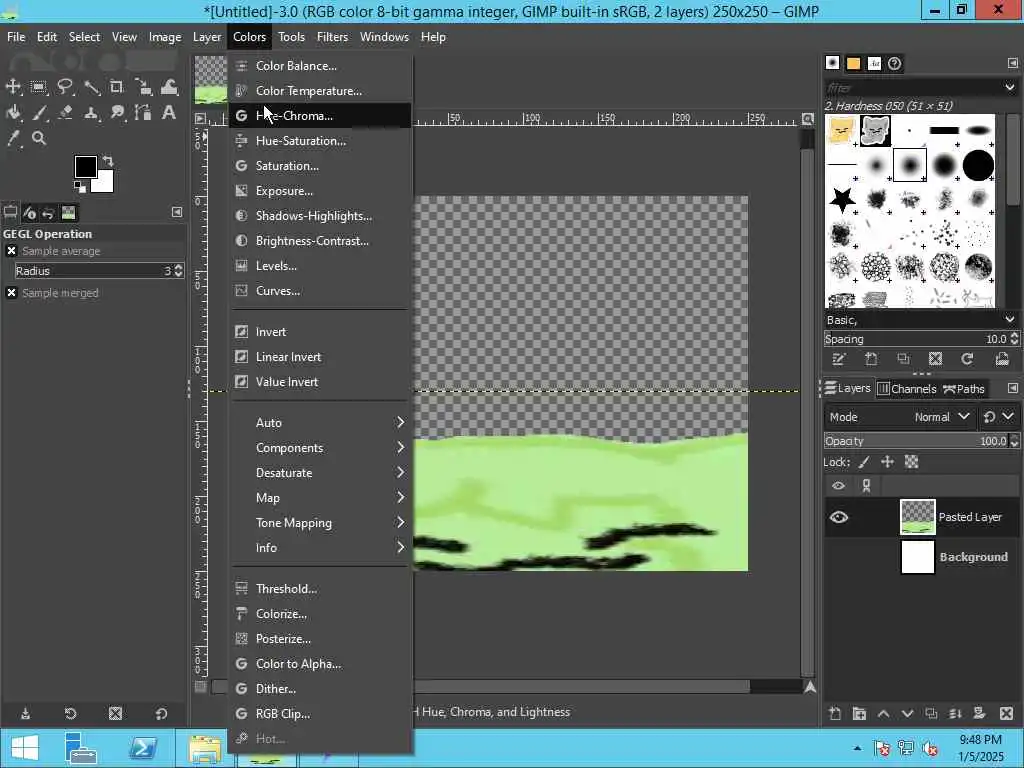Select the Bucket Fill tool
Image resolution: width=1024 pixels, height=768 pixels.
pos(13,112)
